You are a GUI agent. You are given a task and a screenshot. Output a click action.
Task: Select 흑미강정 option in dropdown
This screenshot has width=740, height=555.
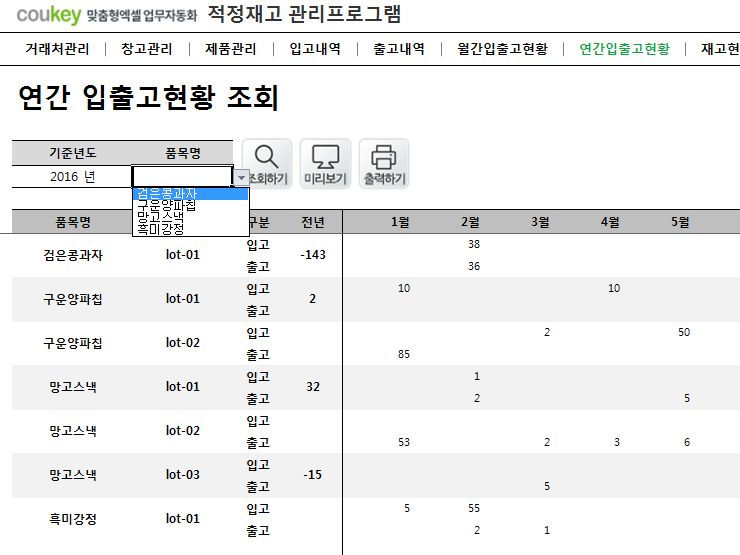pyautogui.click(x=190, y=229)
